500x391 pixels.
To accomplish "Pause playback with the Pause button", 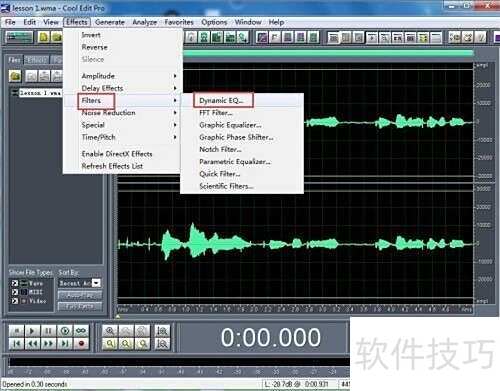I will tap(48, 331).
